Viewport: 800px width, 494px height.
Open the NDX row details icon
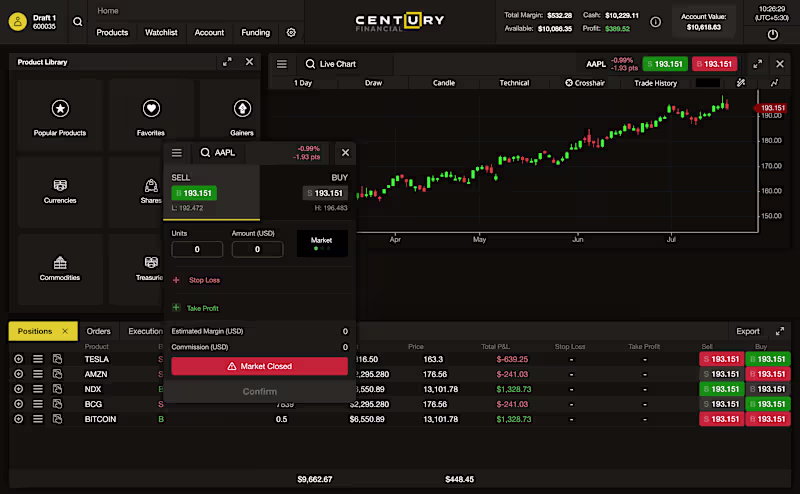57,389
